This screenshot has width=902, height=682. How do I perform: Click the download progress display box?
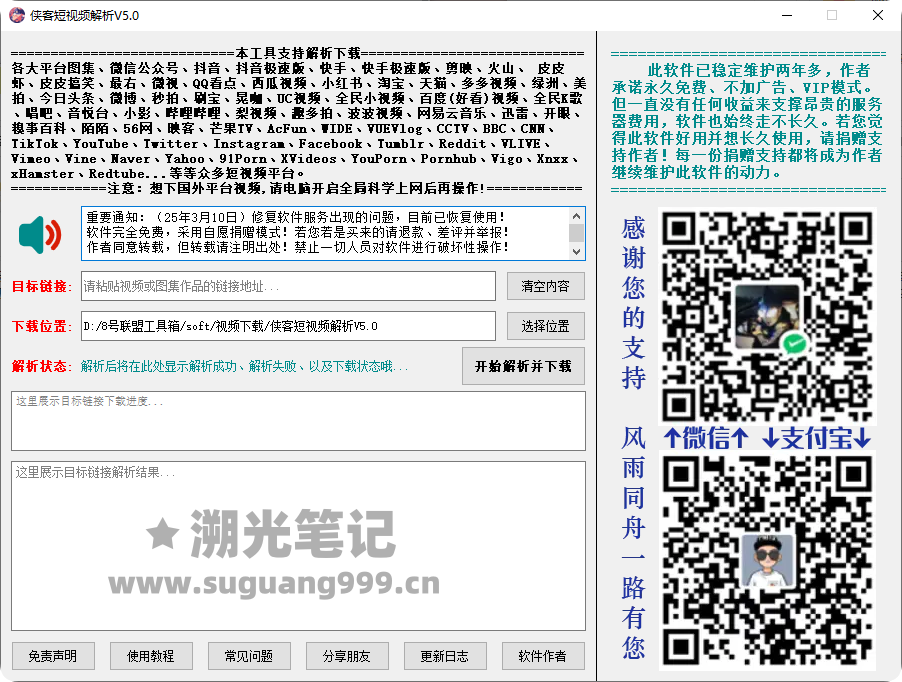pyautogui.click(x=299, y=421)
